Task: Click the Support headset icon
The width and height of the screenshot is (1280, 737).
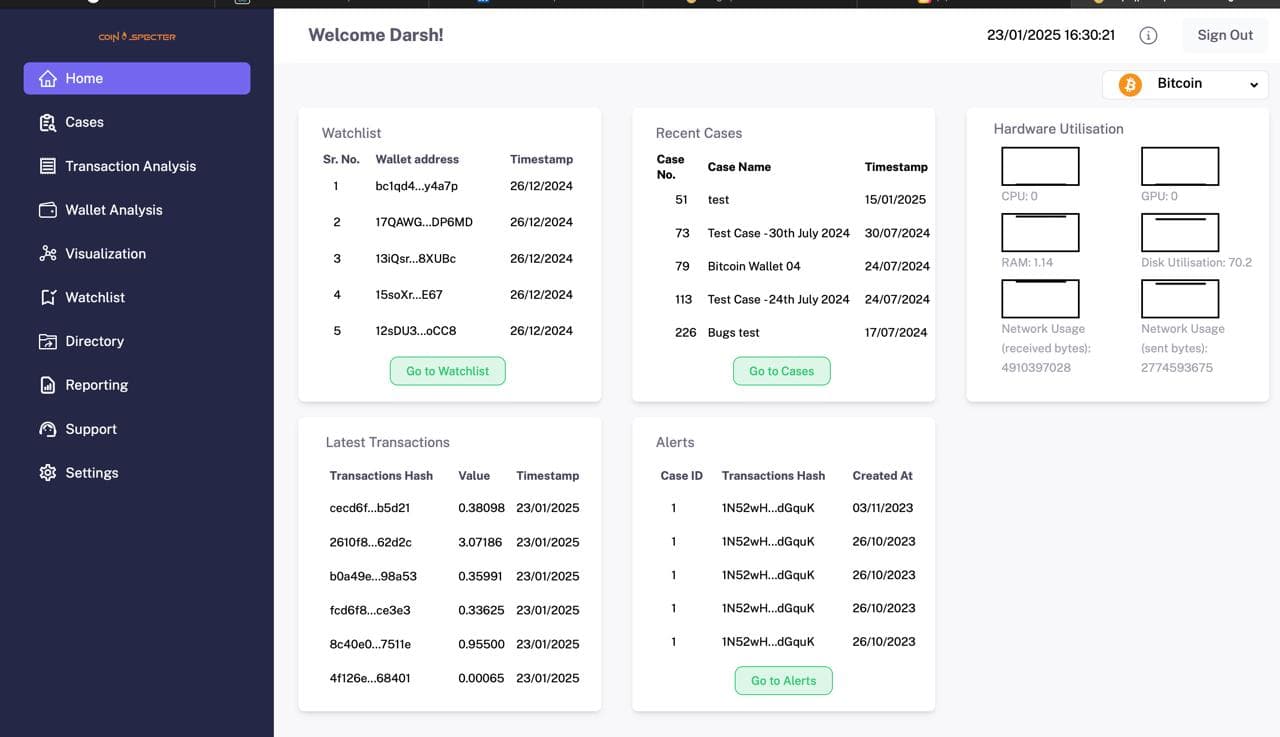Action: (x=47, y=429)
